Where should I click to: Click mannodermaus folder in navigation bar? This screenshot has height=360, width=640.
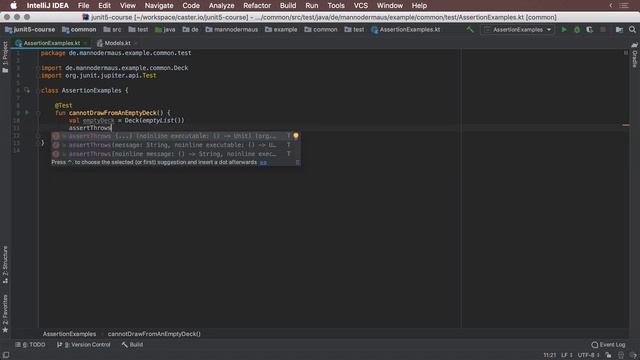(231, 29)
